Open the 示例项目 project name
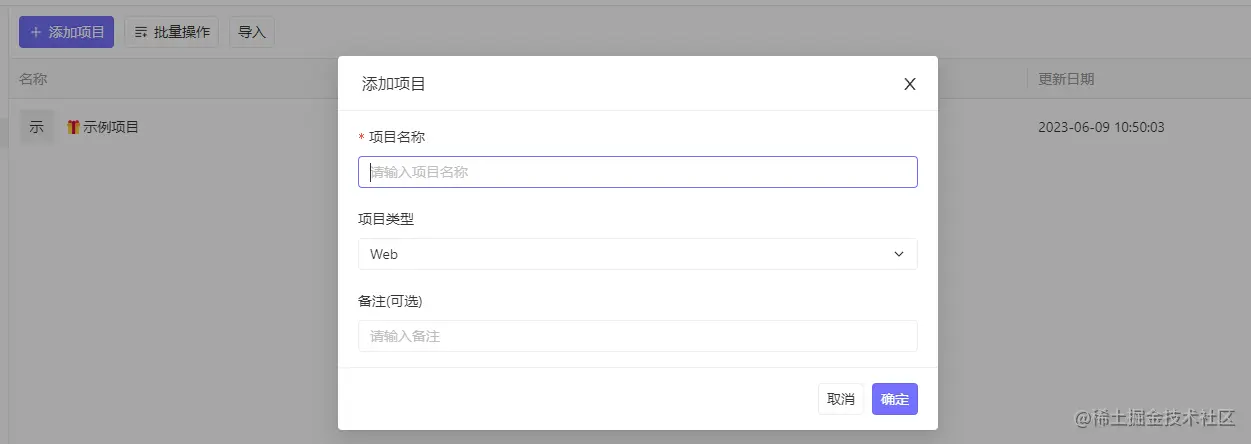The width and height of the screenshot is (1251, 444). pyautogui.click(x=111, y=127)
